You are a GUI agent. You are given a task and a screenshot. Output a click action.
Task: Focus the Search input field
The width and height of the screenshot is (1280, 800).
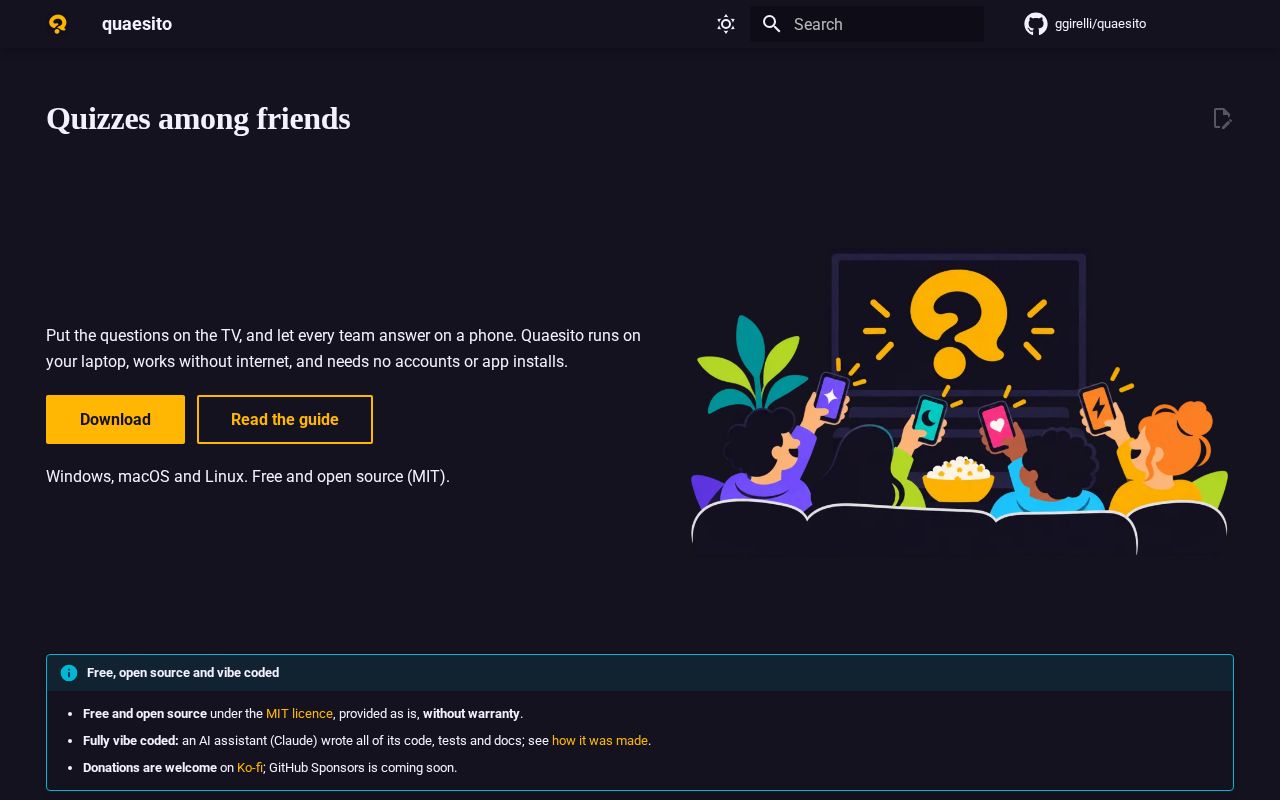pyautogui.click(x=867, y=24)
